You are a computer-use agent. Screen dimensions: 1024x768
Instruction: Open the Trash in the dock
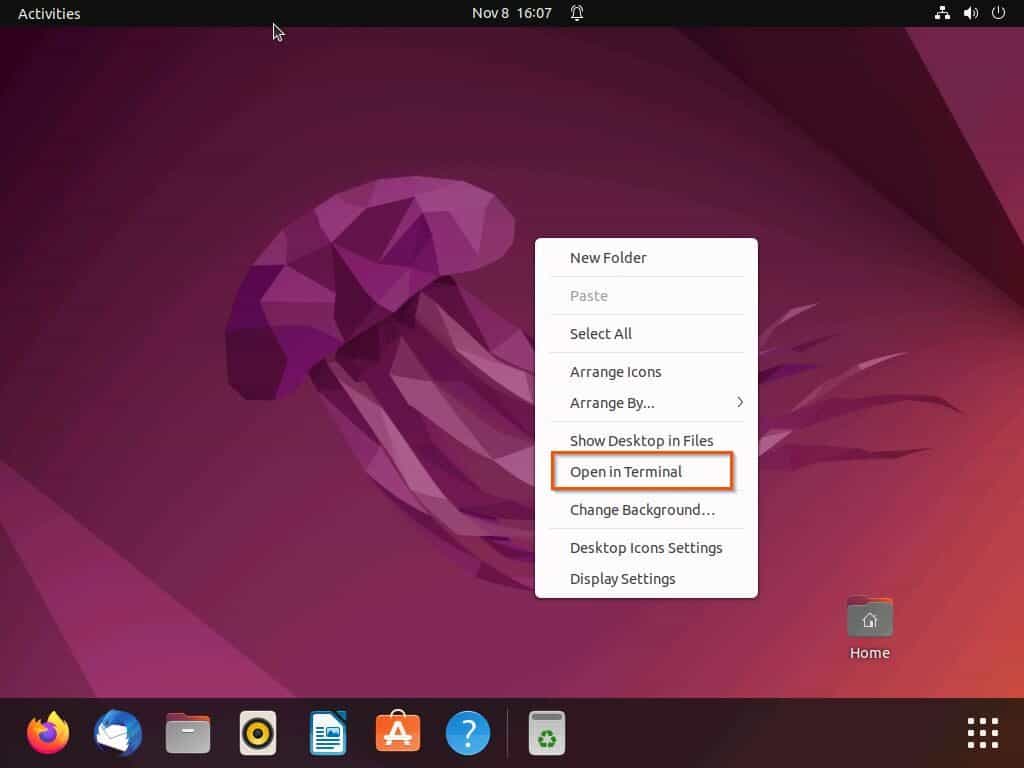(547, 733)
